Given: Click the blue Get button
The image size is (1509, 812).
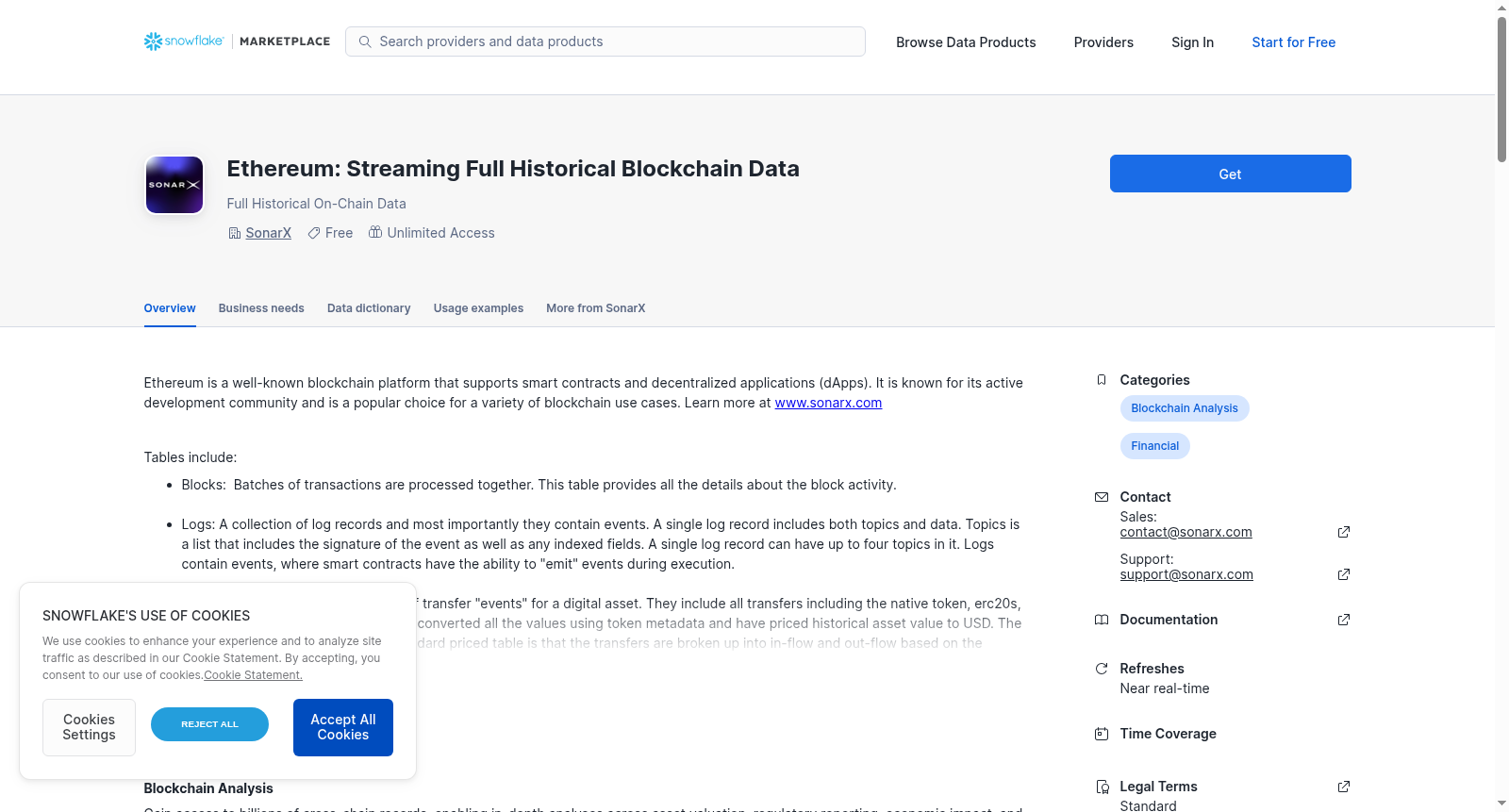Looking at the screenshot, I should [1230, 174].
